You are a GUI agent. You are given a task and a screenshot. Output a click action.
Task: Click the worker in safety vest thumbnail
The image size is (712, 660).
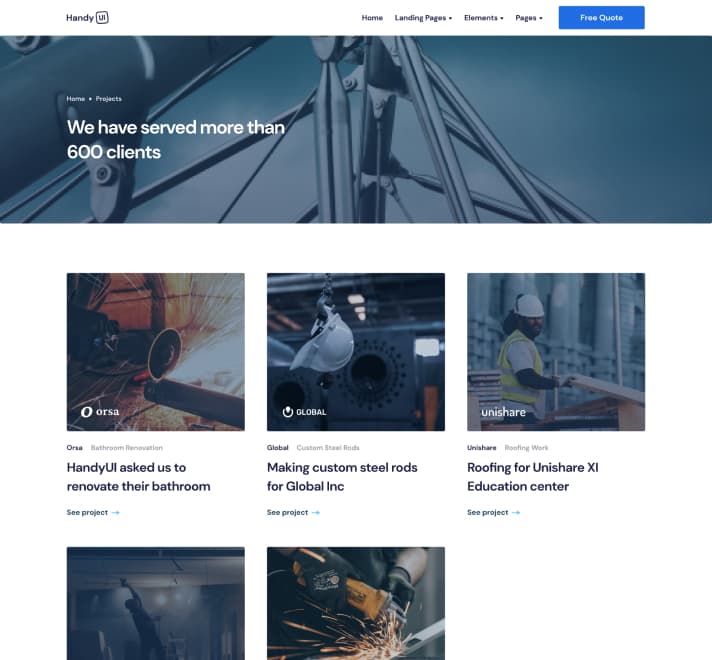pyautogui.click(x=555, y=340)
